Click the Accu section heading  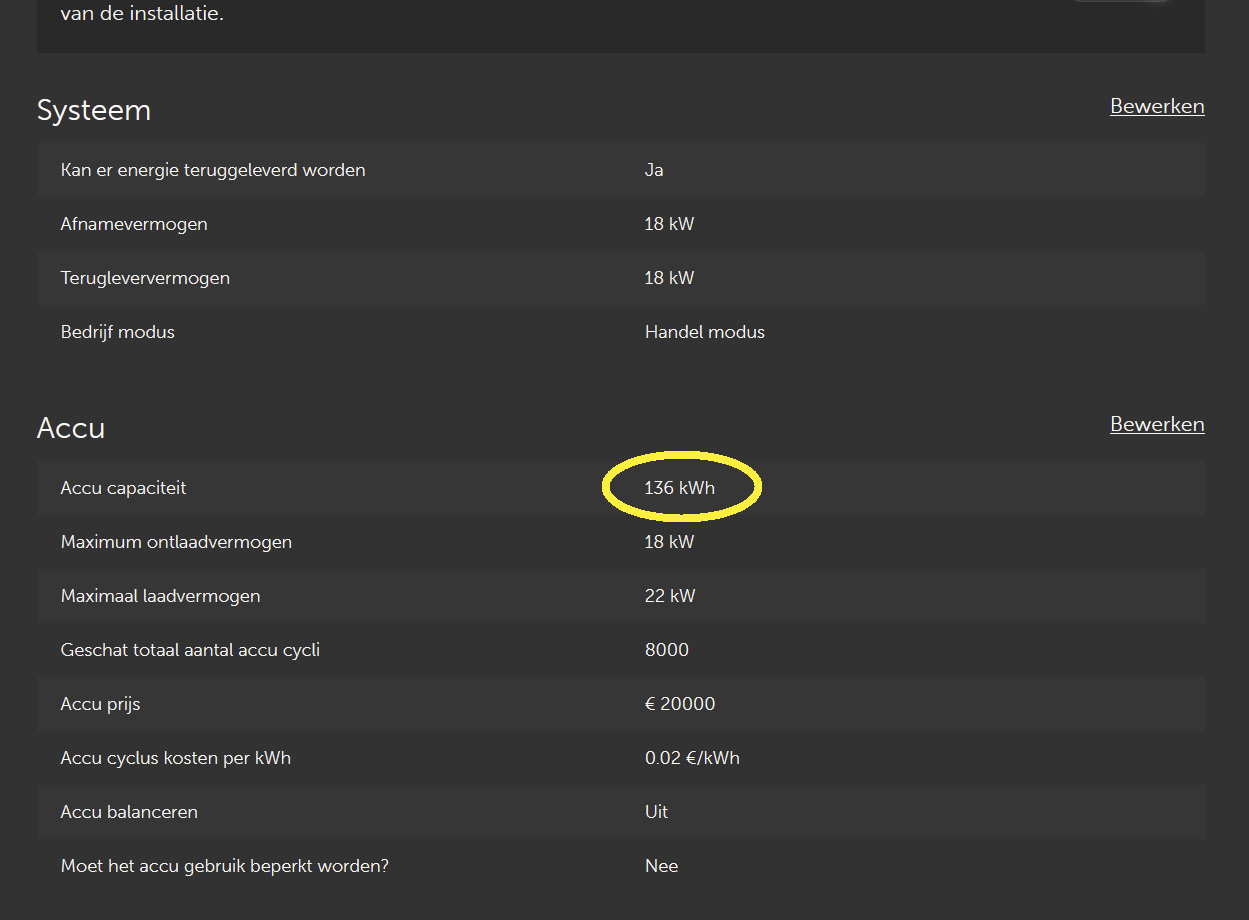pyautogui.click(x=71, y=428)
